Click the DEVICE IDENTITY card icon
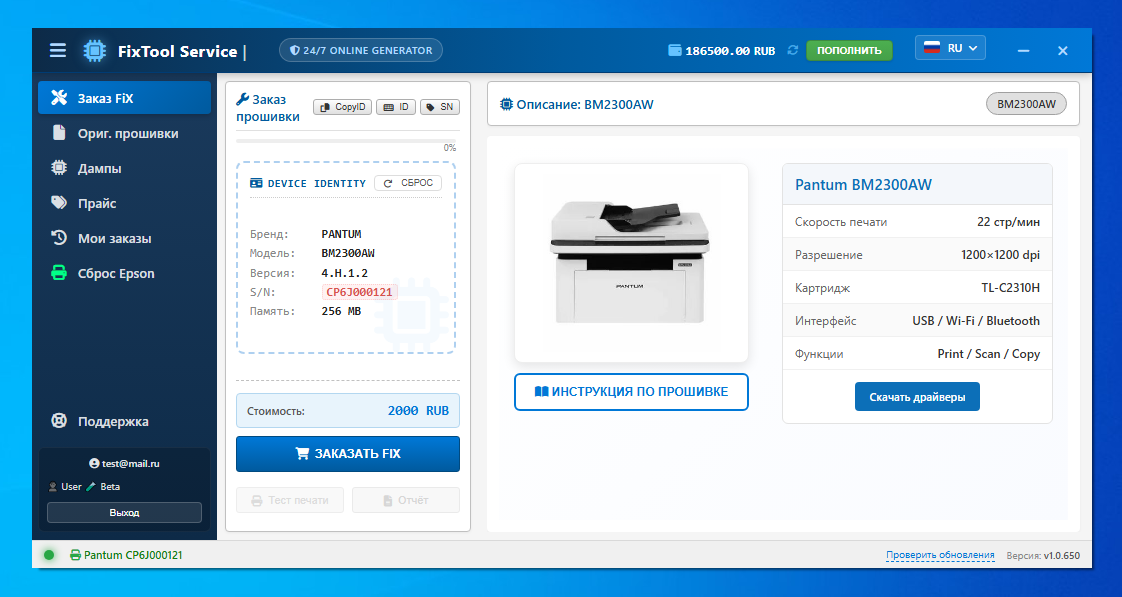Viewport: 1122px width, 597px height. point(256,183)
